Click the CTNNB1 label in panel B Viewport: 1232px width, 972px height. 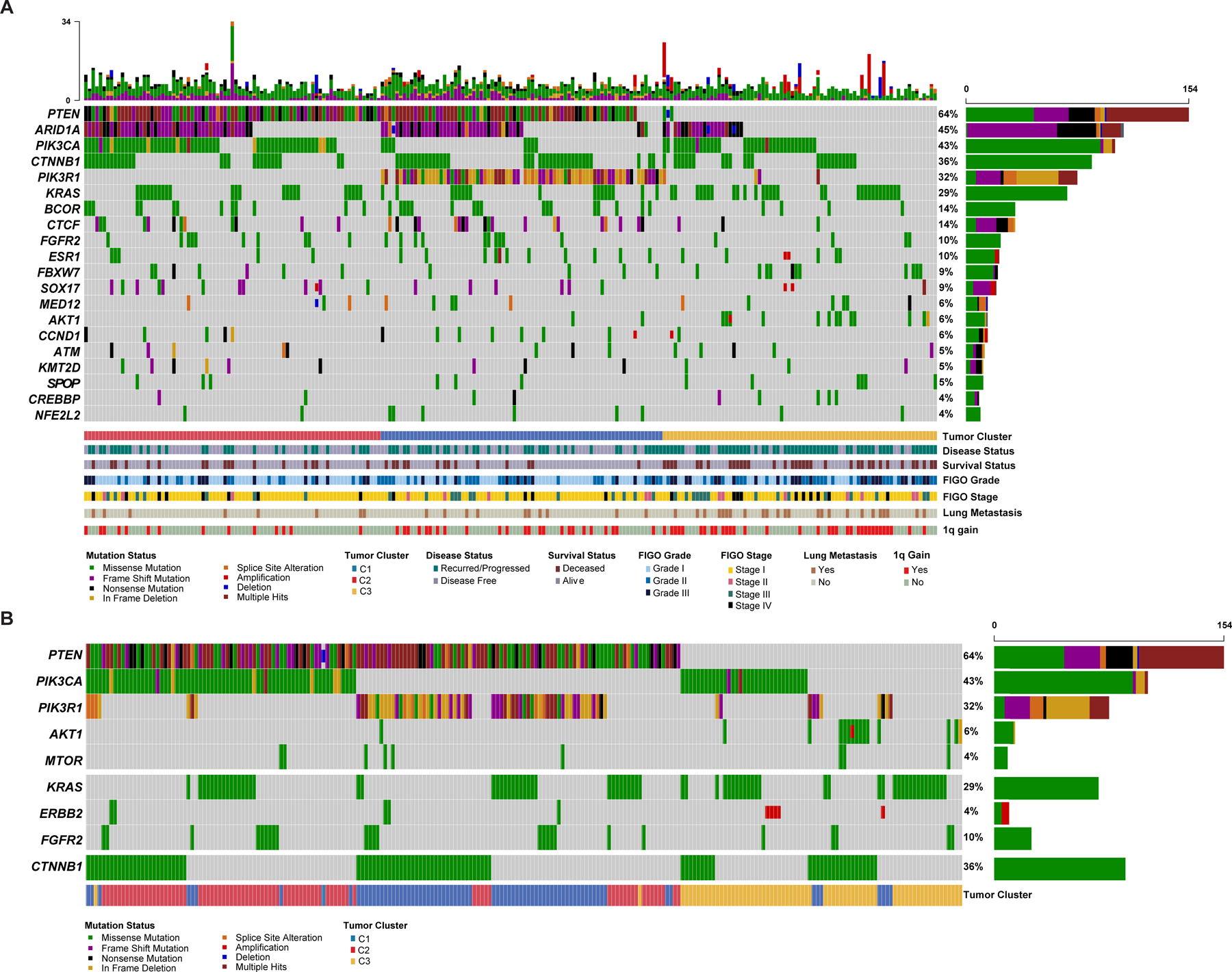[57, 867]
